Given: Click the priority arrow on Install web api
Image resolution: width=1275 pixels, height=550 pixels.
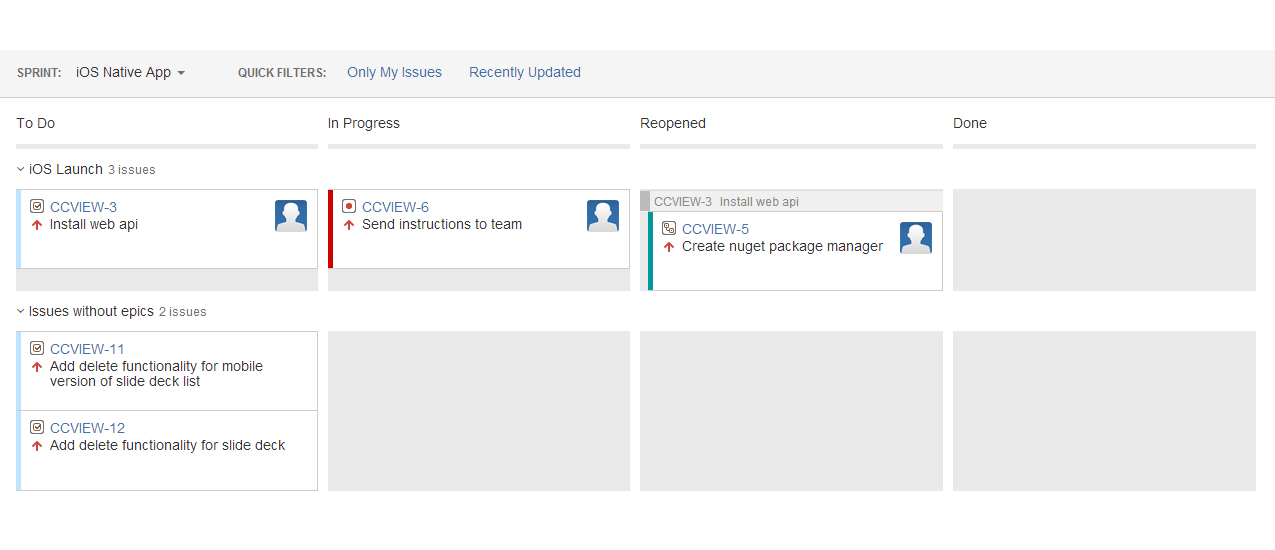Looking at the screenshot, I should [x=37, y=225].
